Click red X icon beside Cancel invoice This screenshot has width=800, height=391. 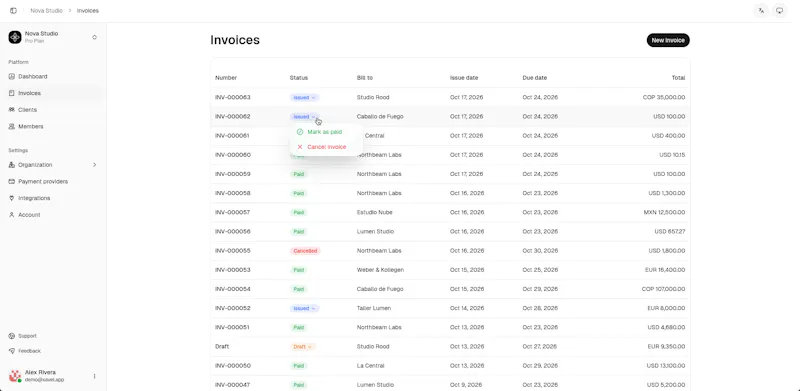300,147
